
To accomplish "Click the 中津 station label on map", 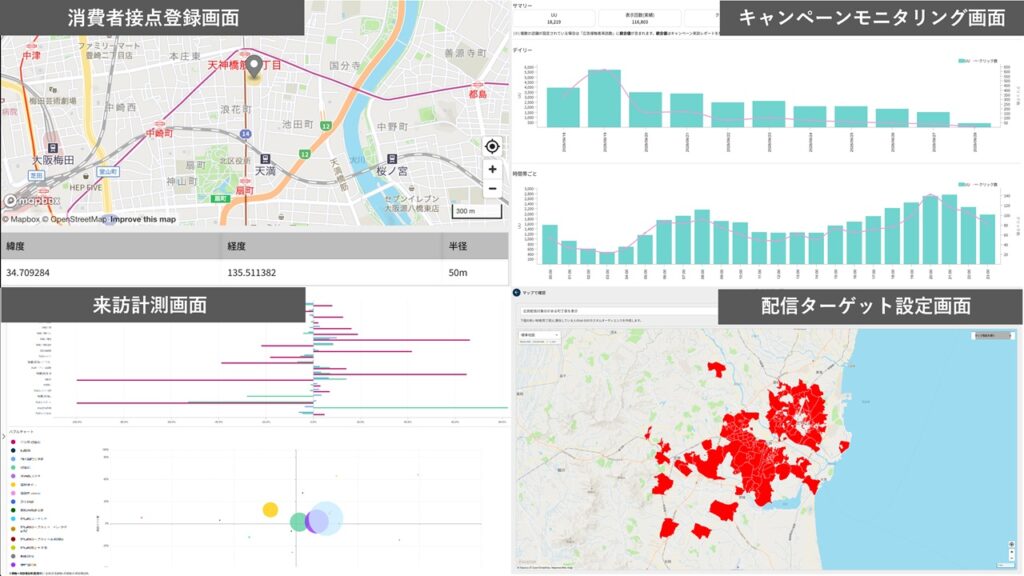I will (31, 56).
